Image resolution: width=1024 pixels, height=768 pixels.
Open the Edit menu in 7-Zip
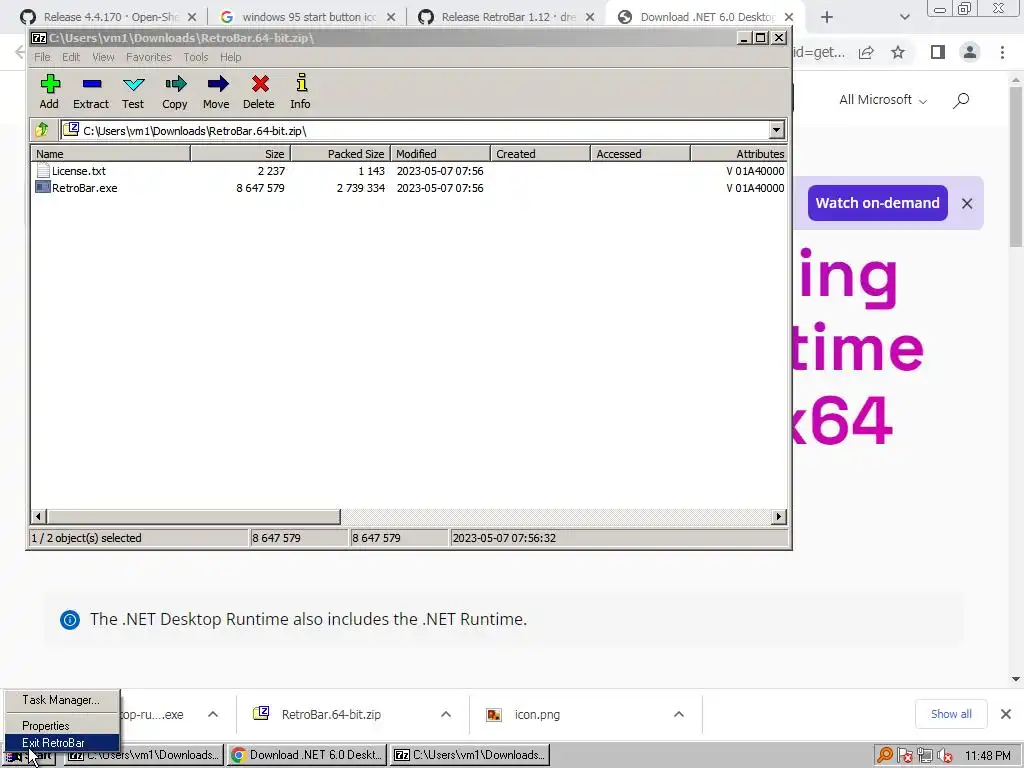[x=71, y=57]
